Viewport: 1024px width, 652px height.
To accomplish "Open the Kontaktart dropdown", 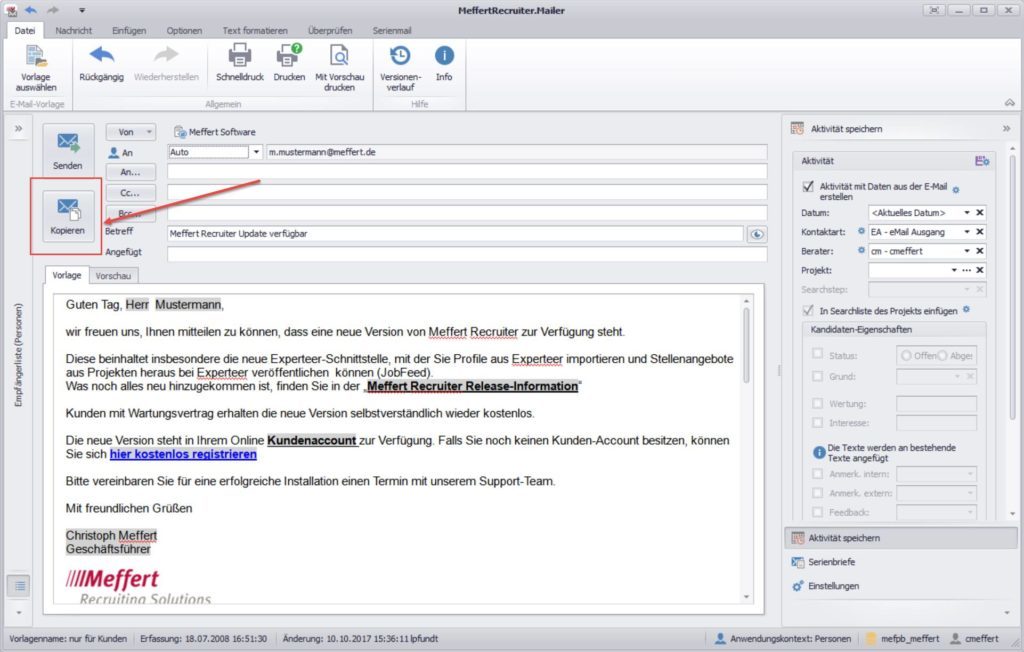I will click(x=967, y=231).
